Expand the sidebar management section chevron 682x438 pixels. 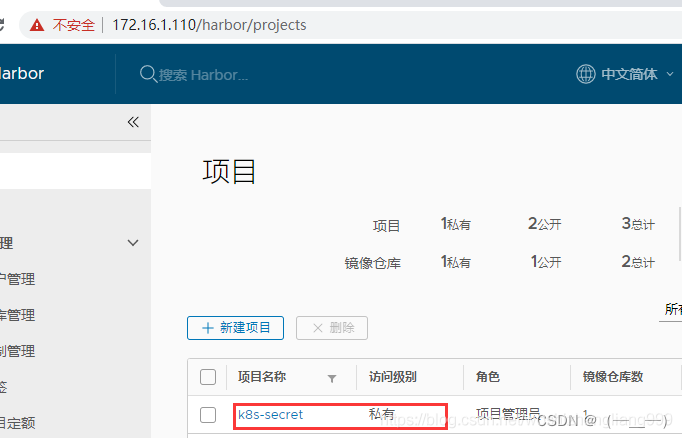(x=133, y=243)
